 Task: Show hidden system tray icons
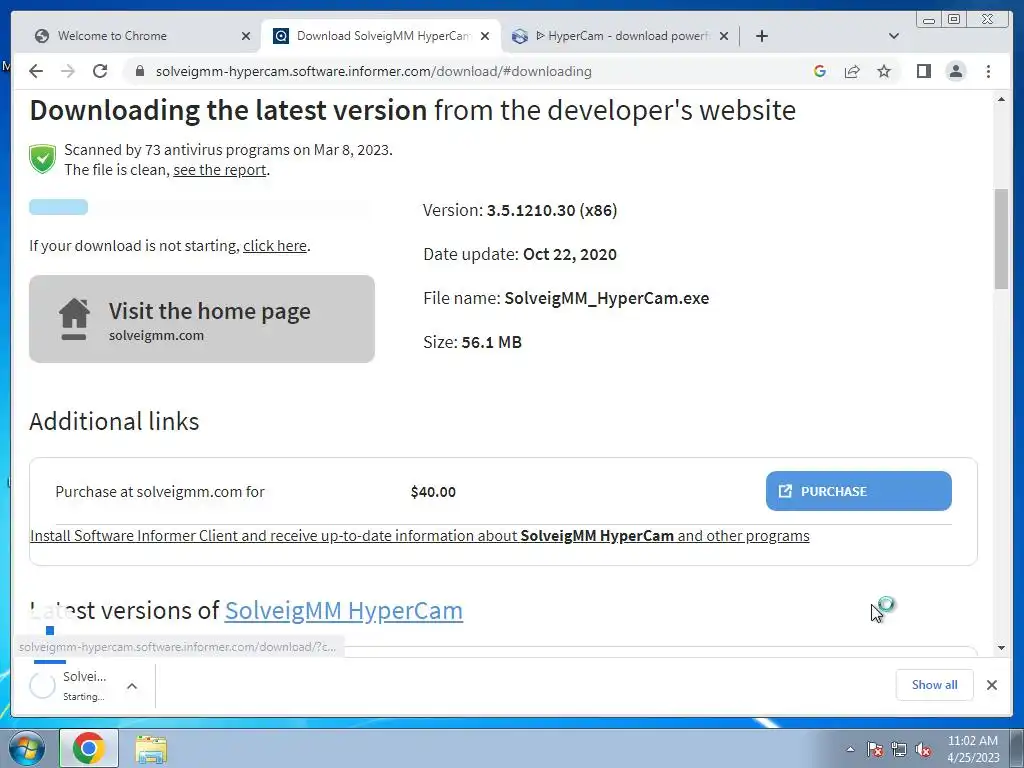click(850, 749)
